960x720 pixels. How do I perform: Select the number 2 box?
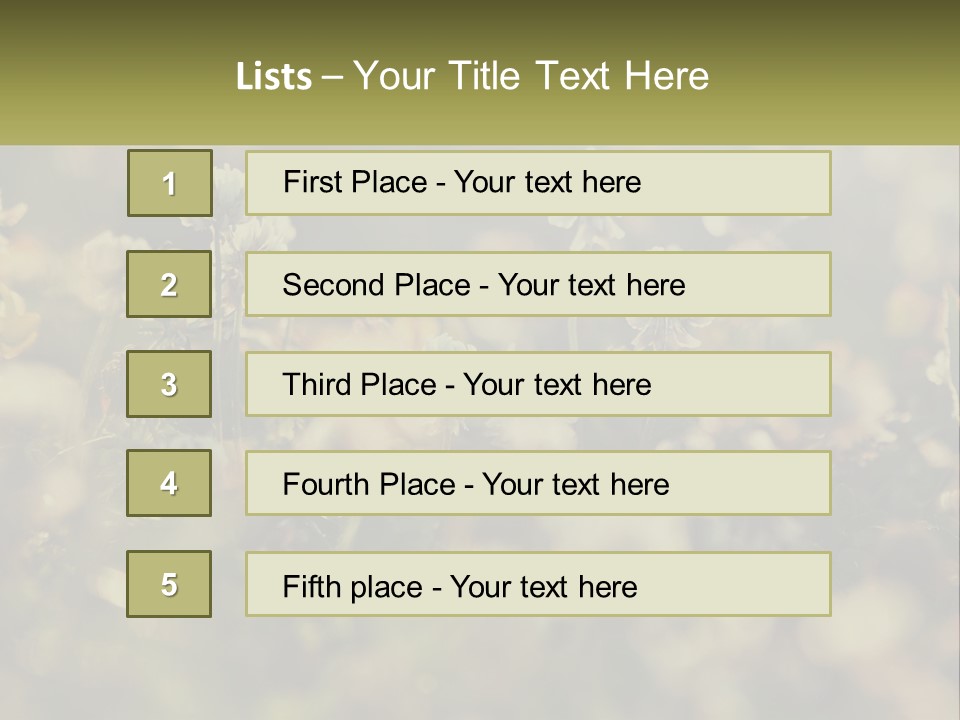tap(169, 284)
